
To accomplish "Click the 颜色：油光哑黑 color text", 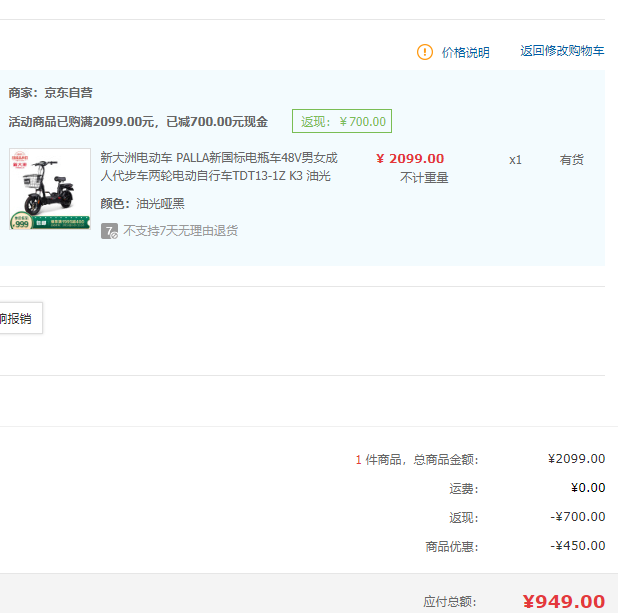I will point(142,203).
